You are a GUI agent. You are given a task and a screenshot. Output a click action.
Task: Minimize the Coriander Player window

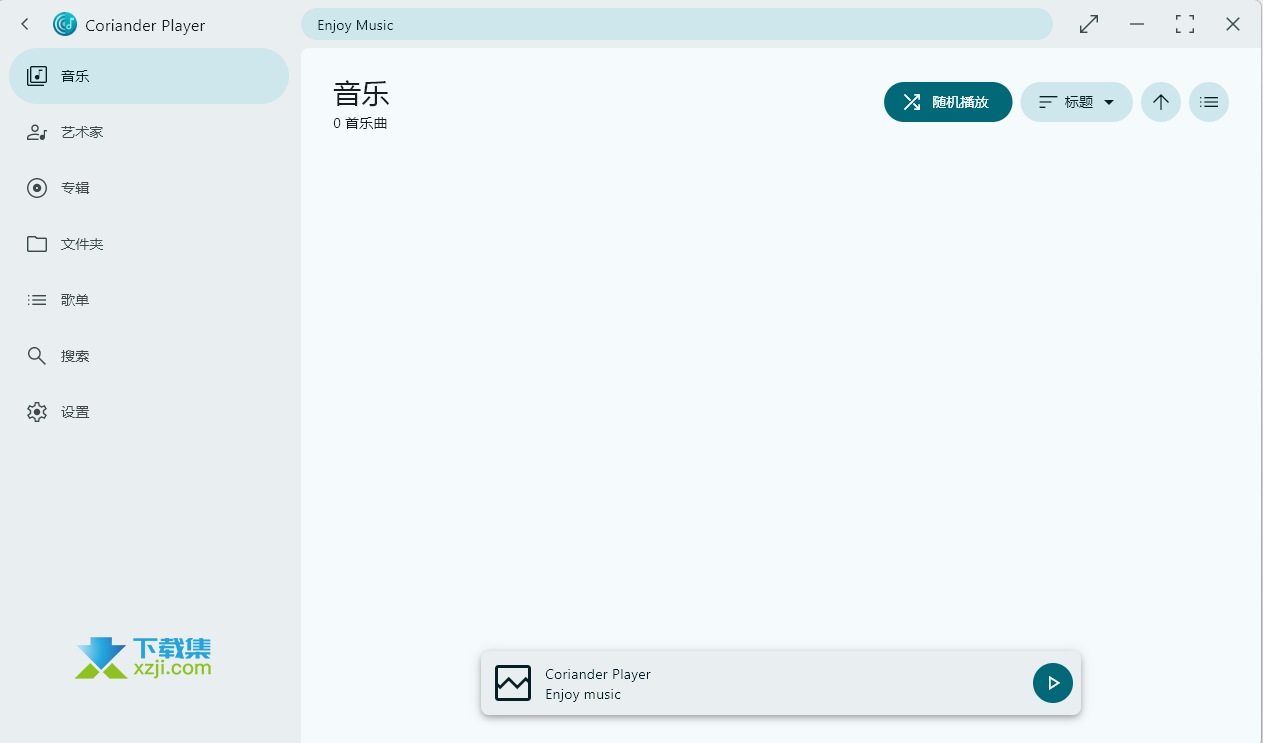pos(1137,25)
